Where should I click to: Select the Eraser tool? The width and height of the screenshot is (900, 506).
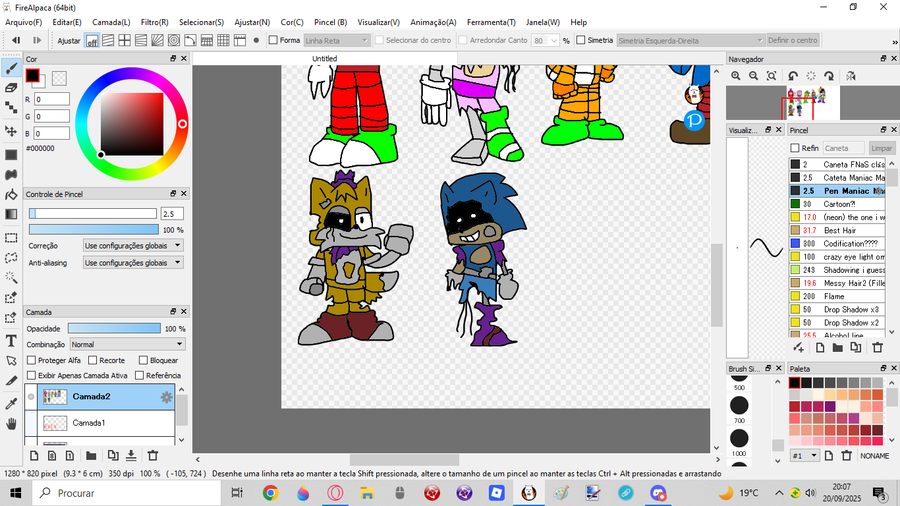click(x=11, y=88)
